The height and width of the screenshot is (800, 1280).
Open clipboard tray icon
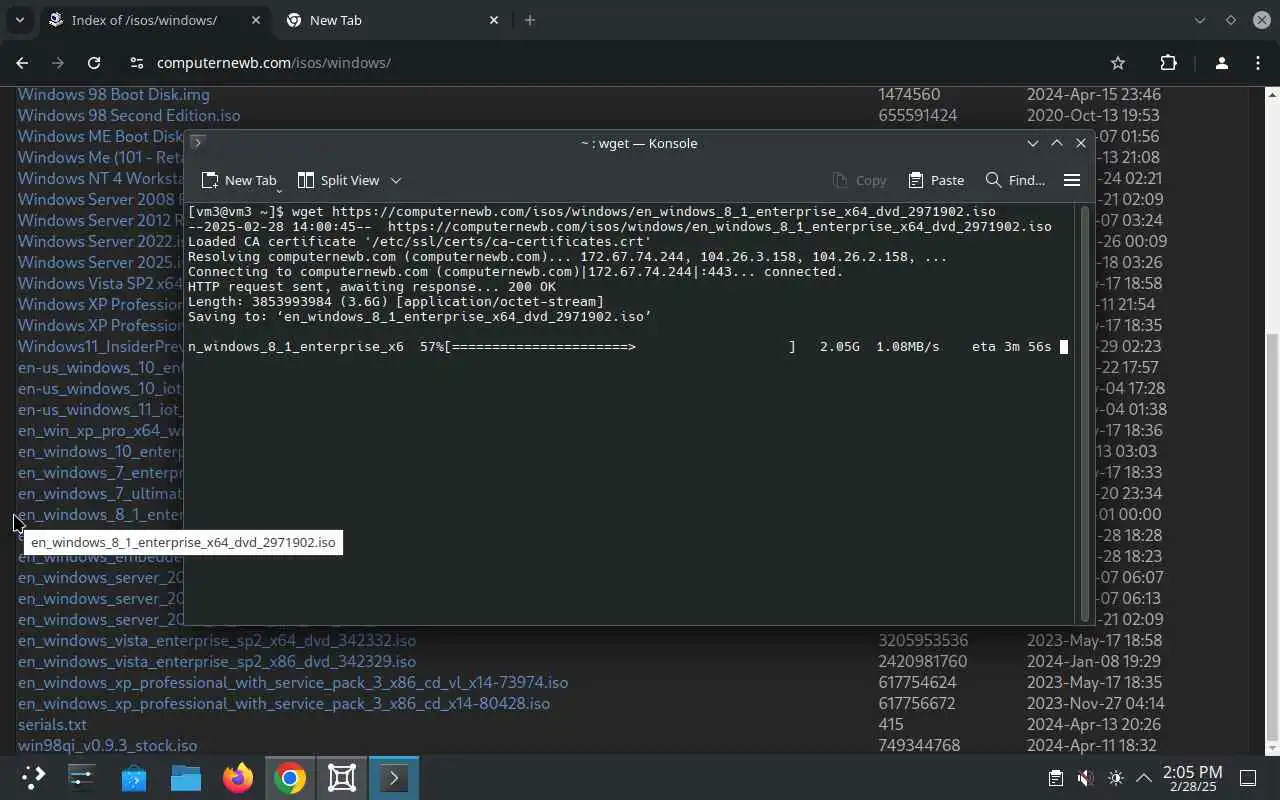click(1055, 778)
